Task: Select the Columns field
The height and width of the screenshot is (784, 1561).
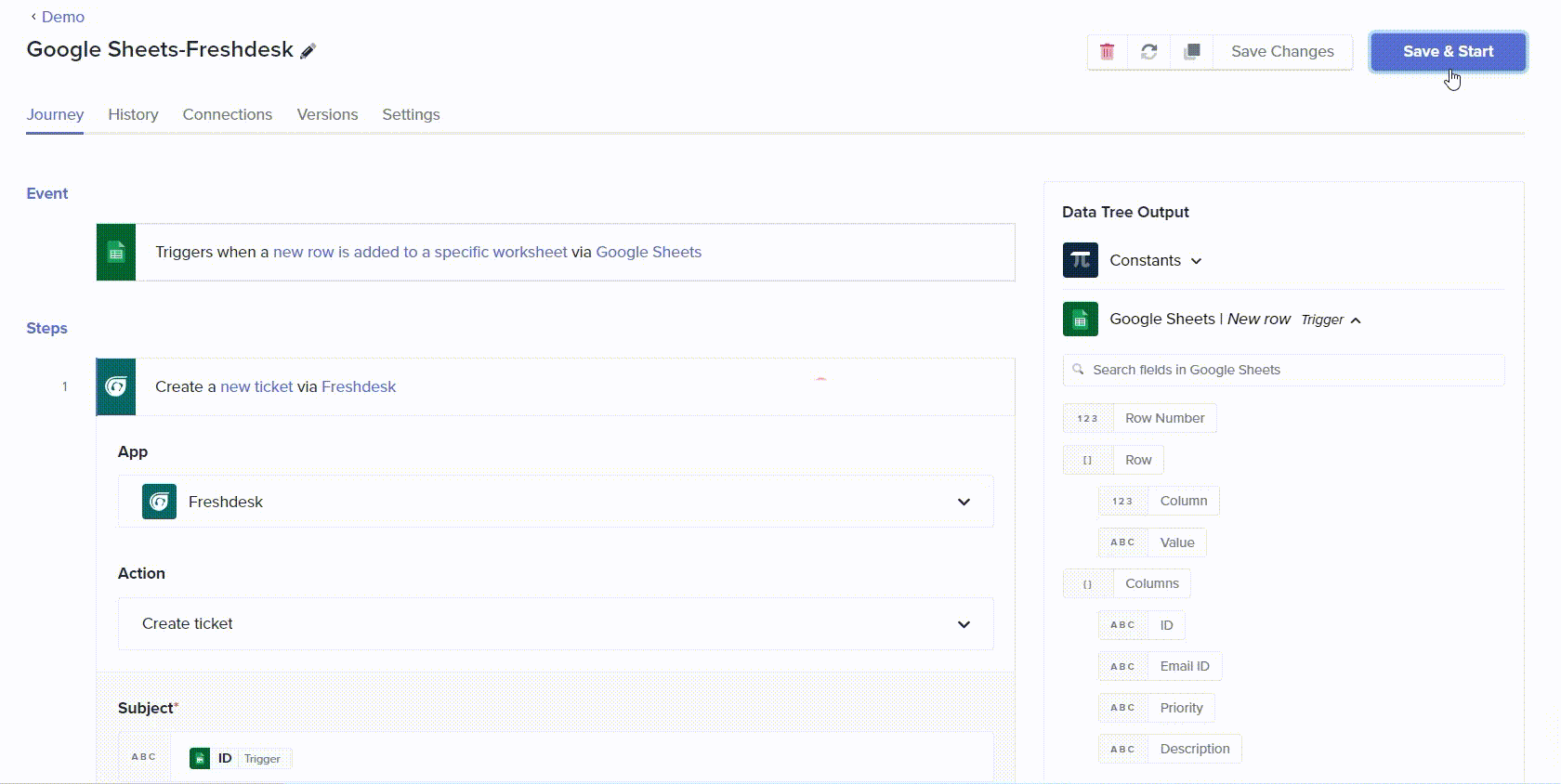Action: [x=1152, y=583]
